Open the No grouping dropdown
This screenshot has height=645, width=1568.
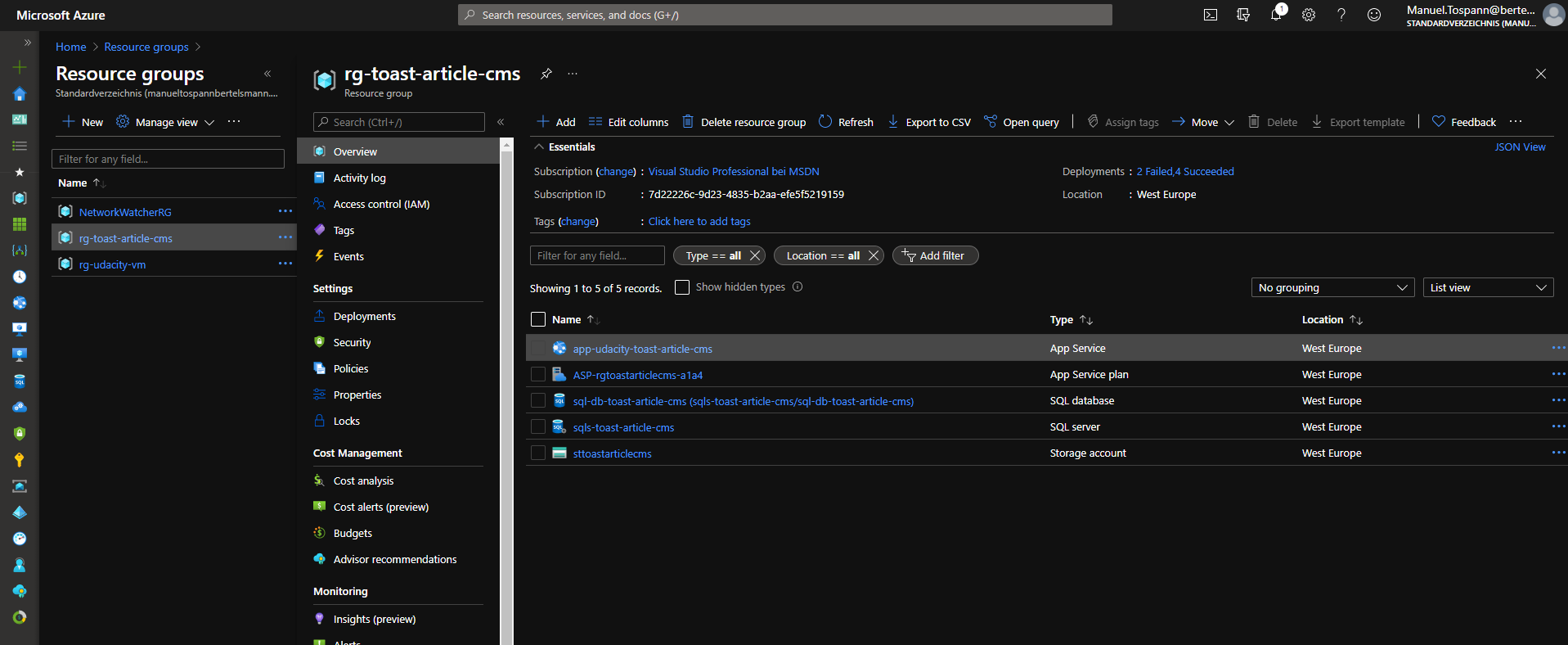tap(1332, 287)
